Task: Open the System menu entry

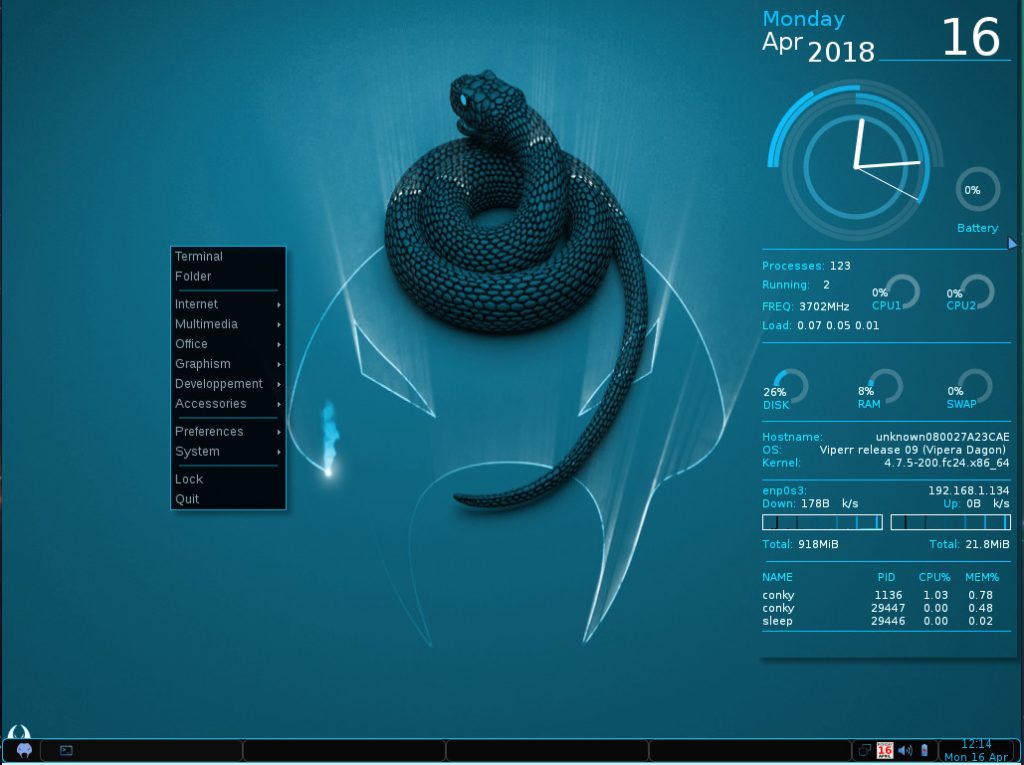Action: 228,452
